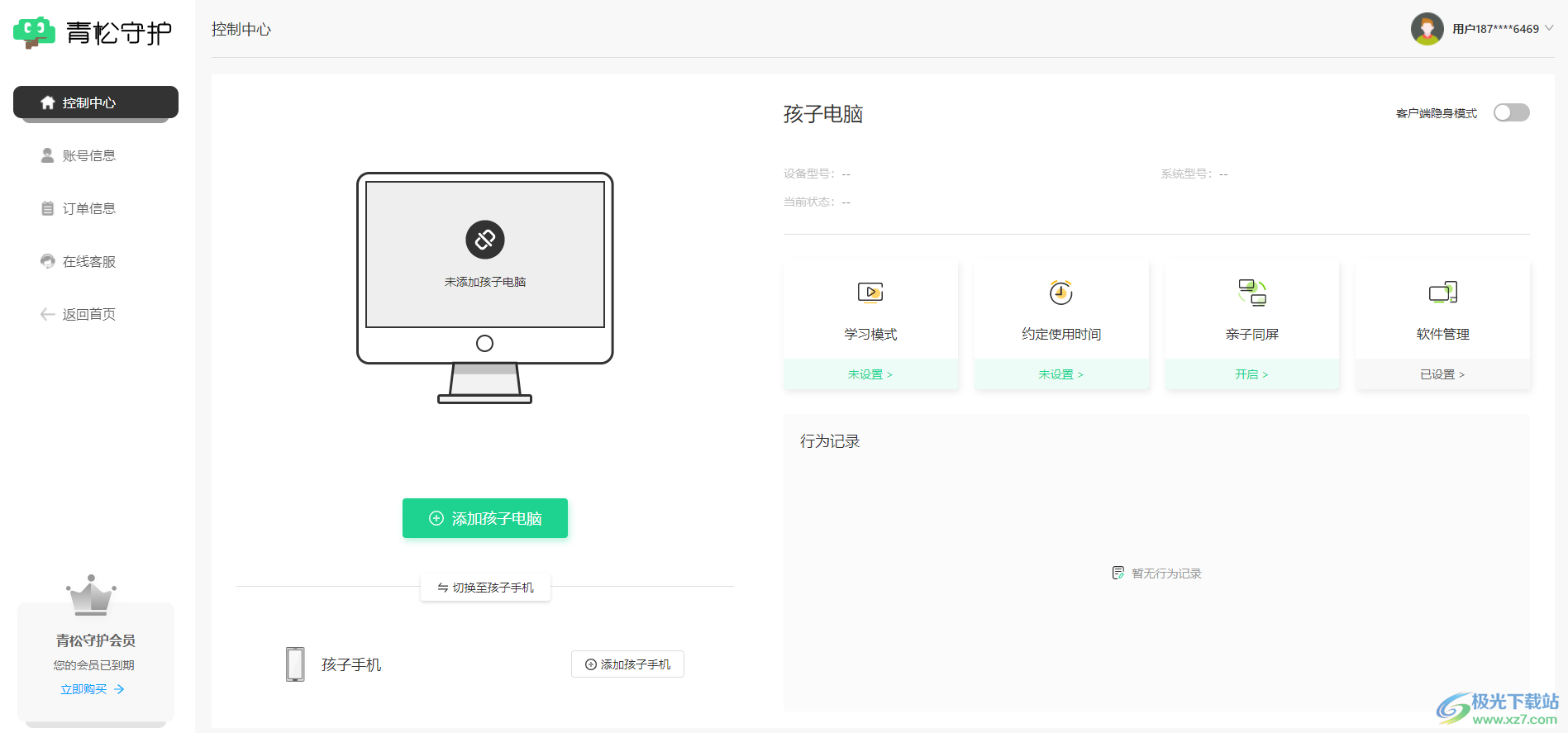
Task: Click the unlinked icon on the monitor
Action: (x=485, y=240)
